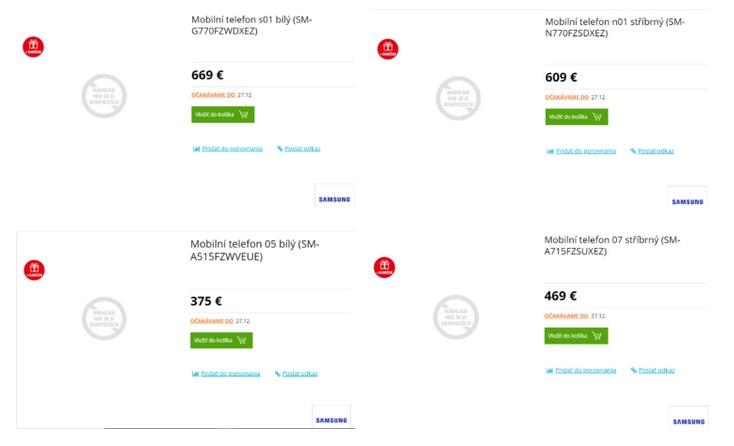Send link for the 07 stříbrný phone

point(654,370)
